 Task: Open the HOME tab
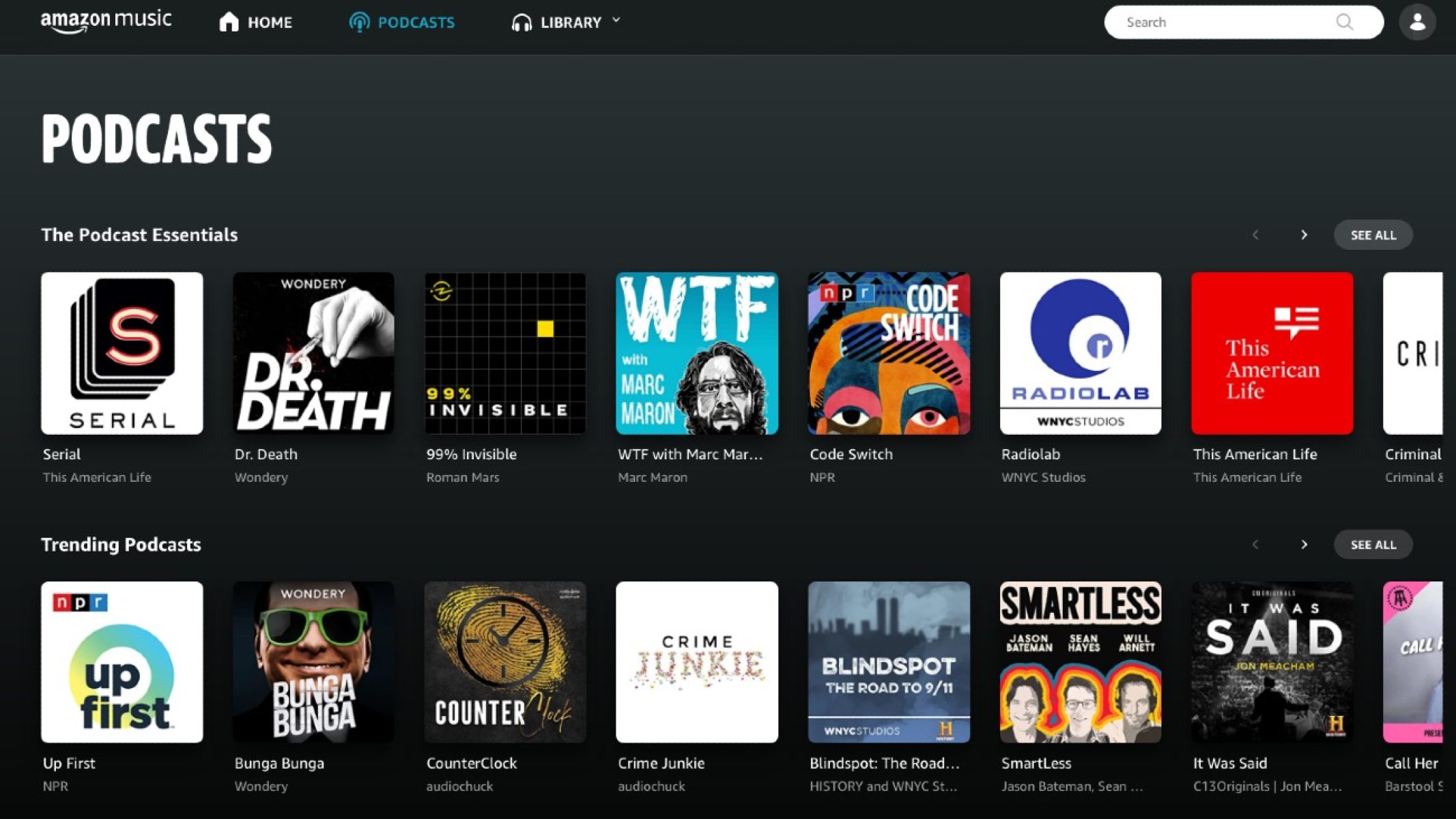(x=270, y=23)
